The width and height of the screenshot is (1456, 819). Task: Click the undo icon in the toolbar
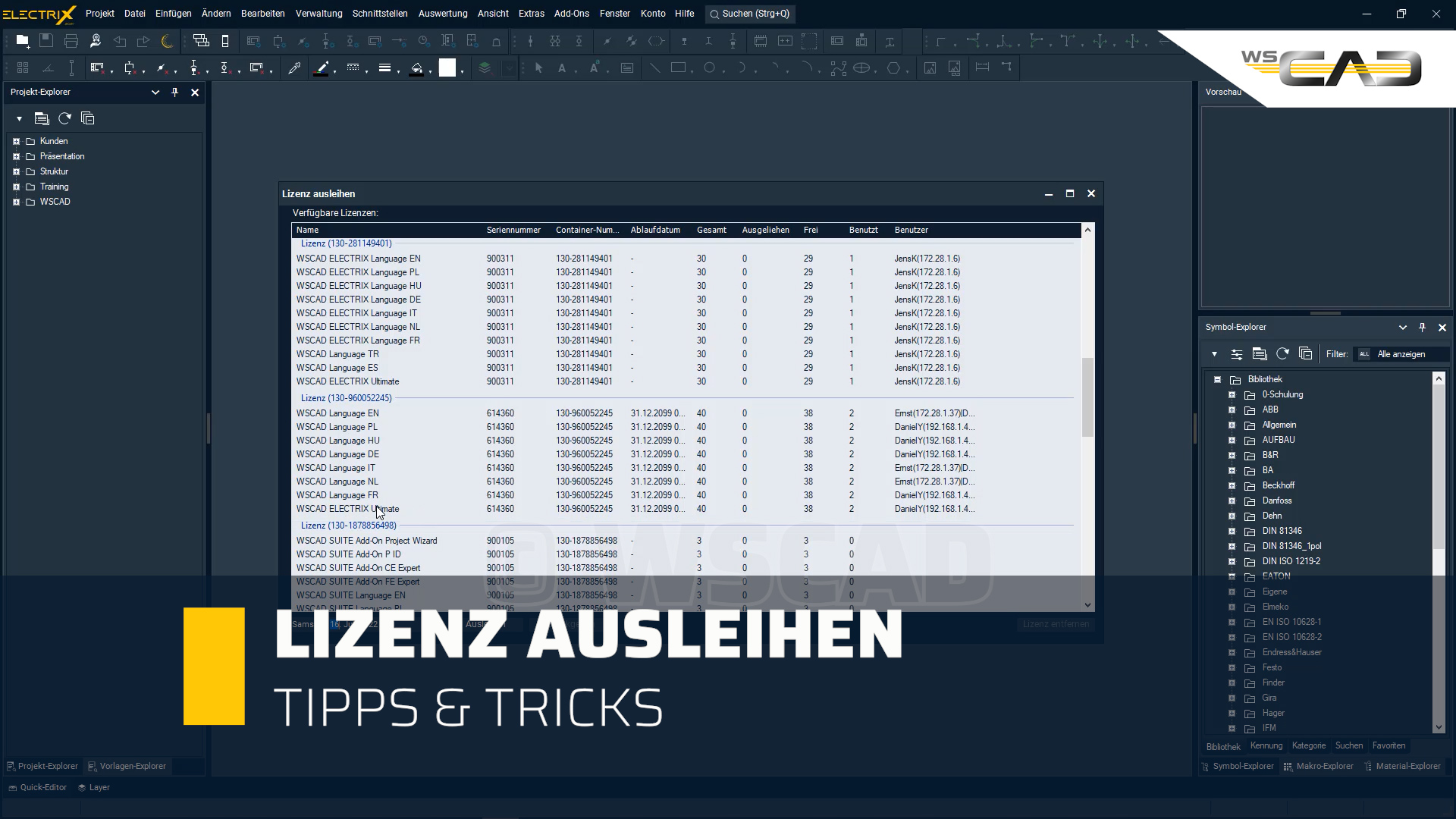click(x=119, y=41)
